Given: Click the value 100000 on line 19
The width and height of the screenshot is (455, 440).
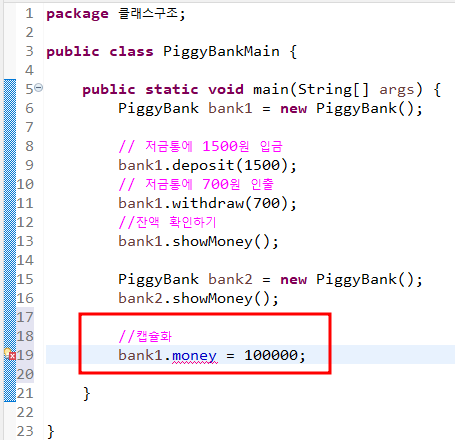Looking at the screenshot, I should (x=271, y=355).
